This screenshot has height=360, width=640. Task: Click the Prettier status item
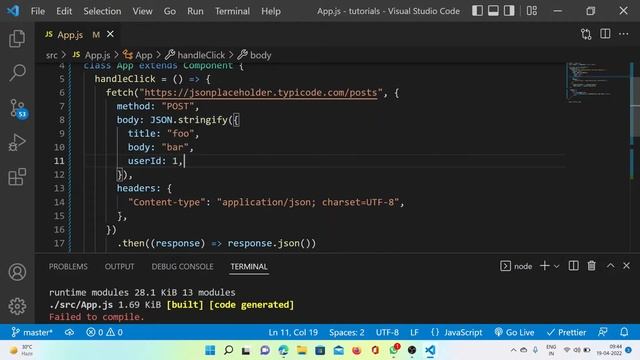tap(566, 332)
